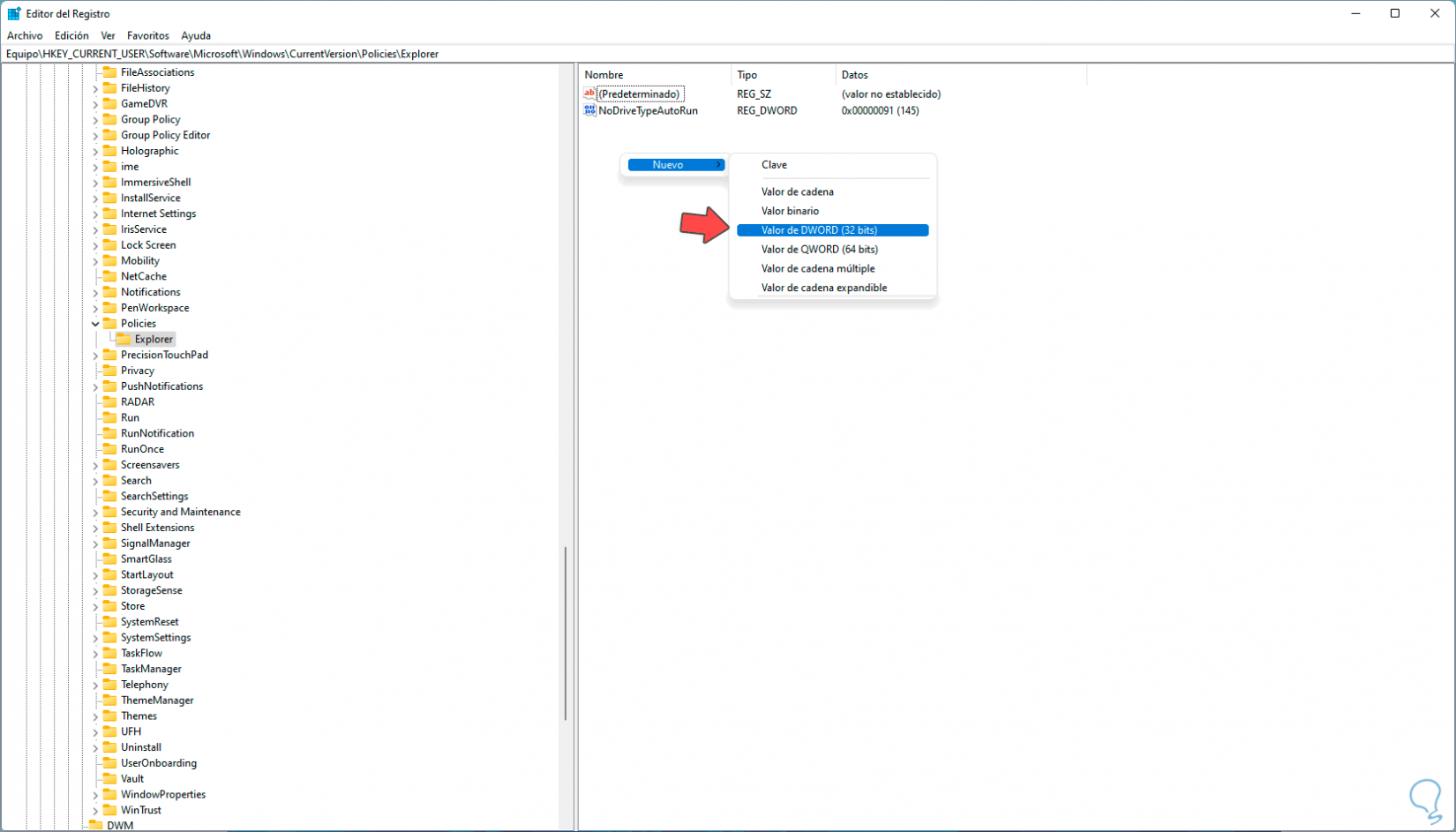Sort values by the Datos column header
This screenshot has width=1456, height=832.
tap(961, 75)
